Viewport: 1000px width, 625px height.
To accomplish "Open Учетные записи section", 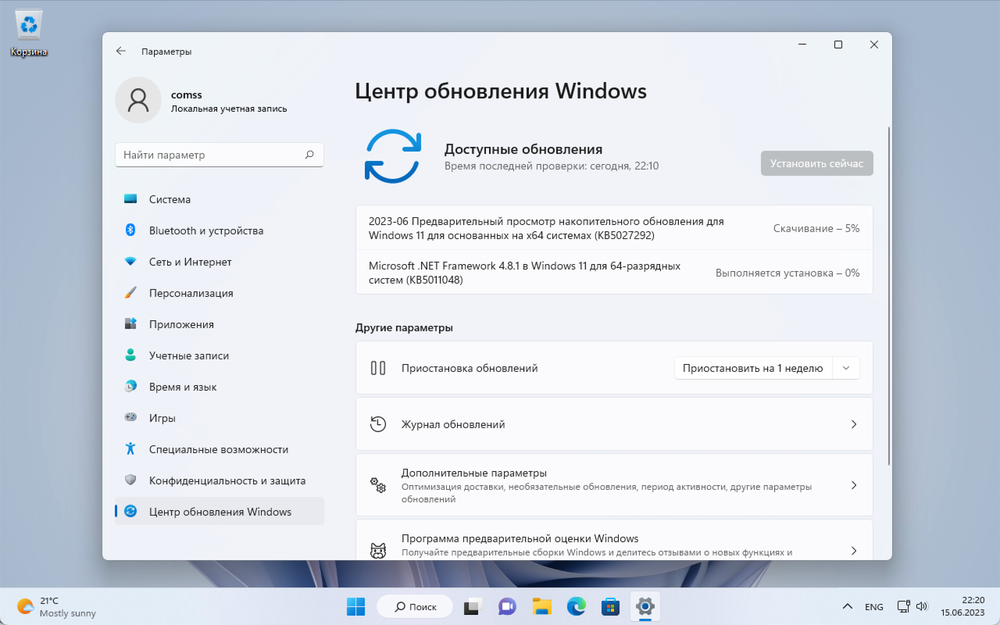I will pyautogui.click(x=219, y=355).
